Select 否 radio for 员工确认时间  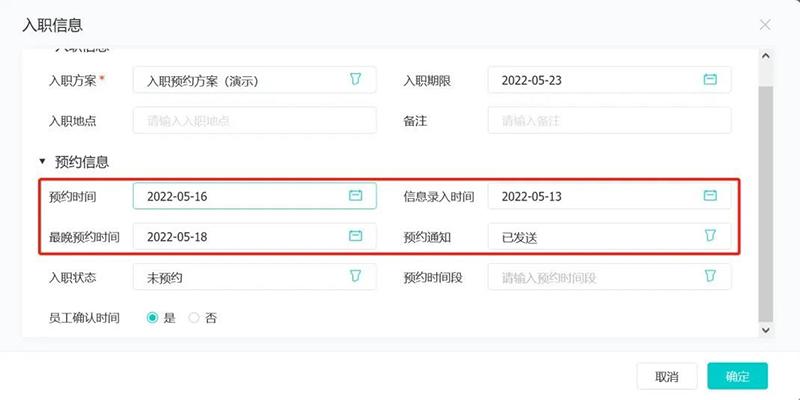[x=194, y=318]
